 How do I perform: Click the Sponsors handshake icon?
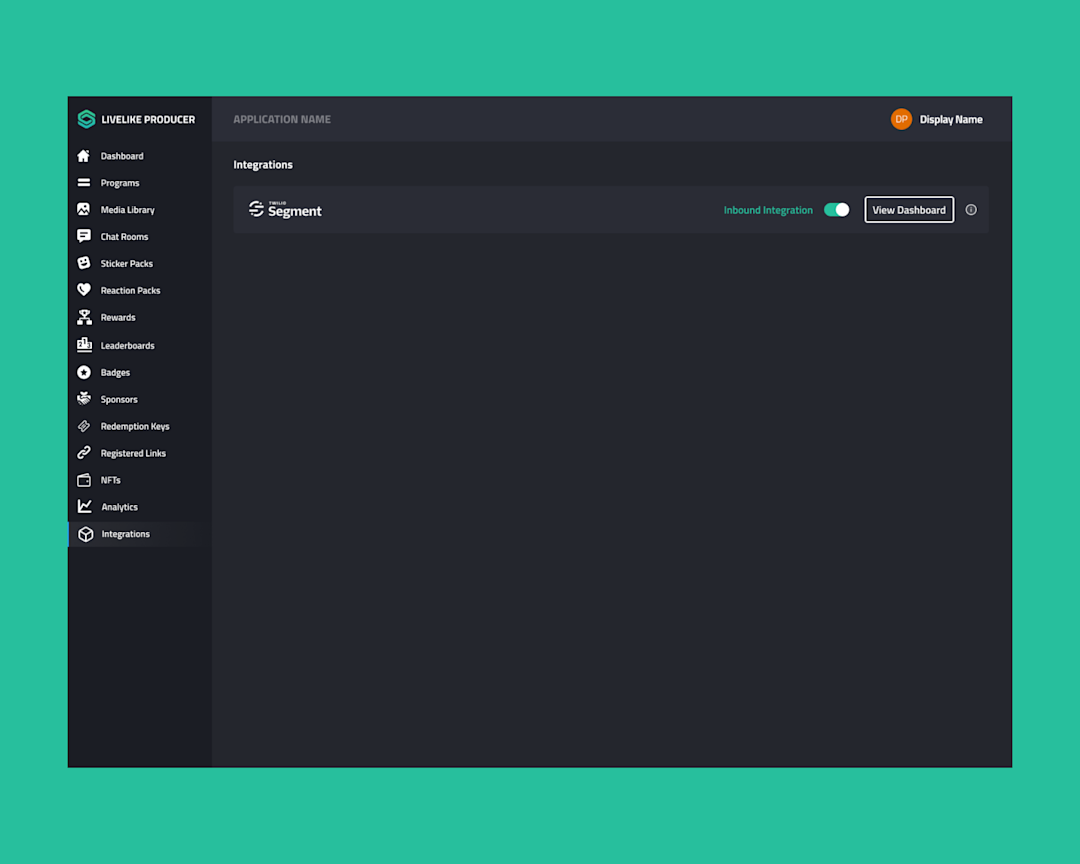click(83, 399)
